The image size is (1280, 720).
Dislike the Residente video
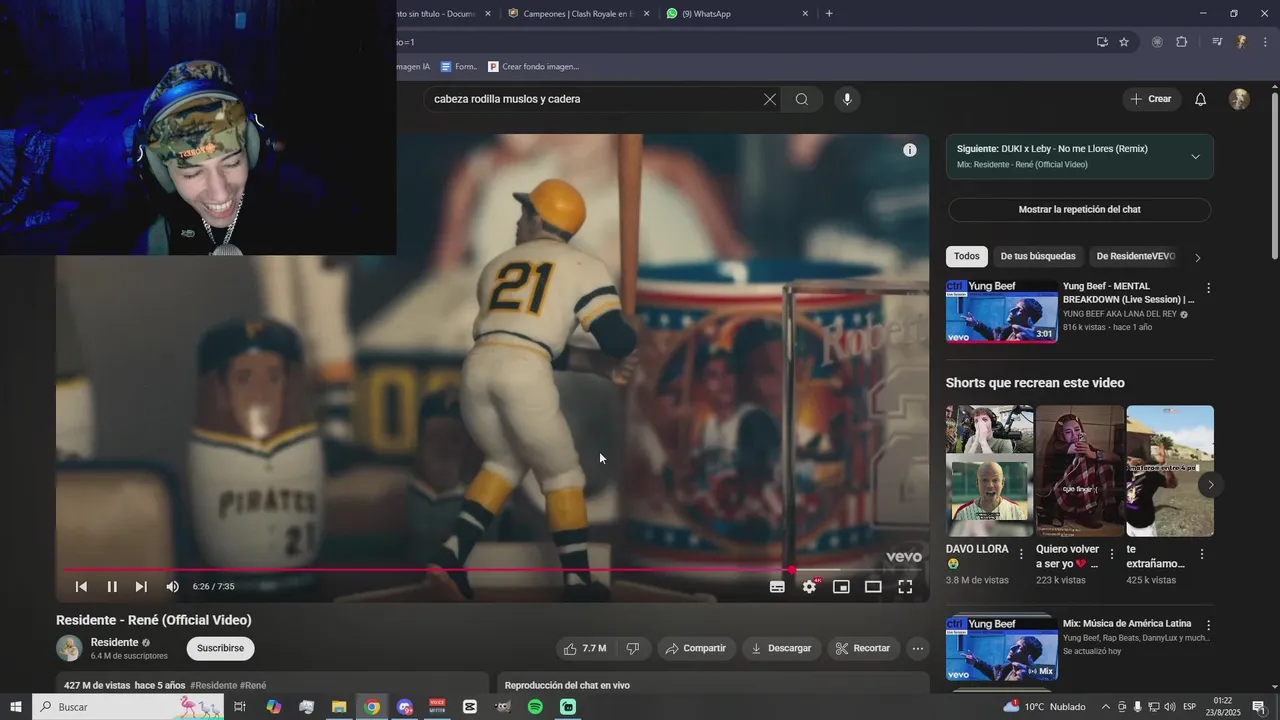(x=632, y=648)
